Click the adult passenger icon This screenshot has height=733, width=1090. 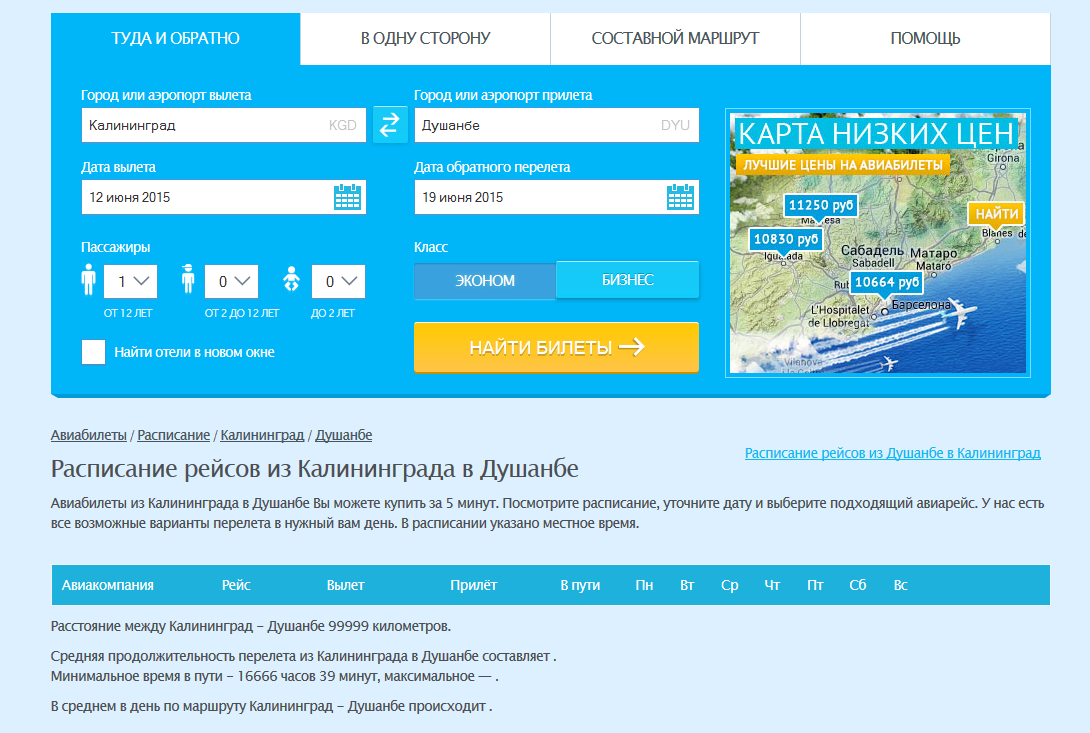click(88, 280)
